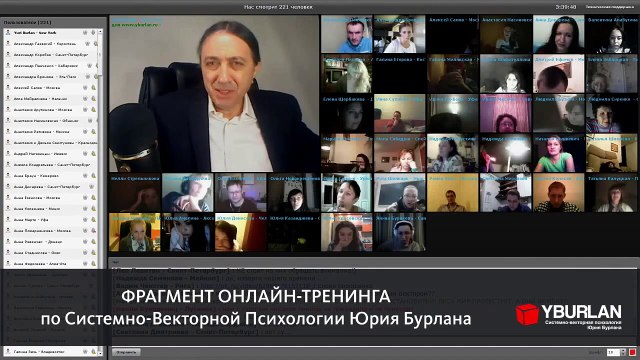Open the red chat color swatch
Viewport: 640px width, 360px height.
633,352
